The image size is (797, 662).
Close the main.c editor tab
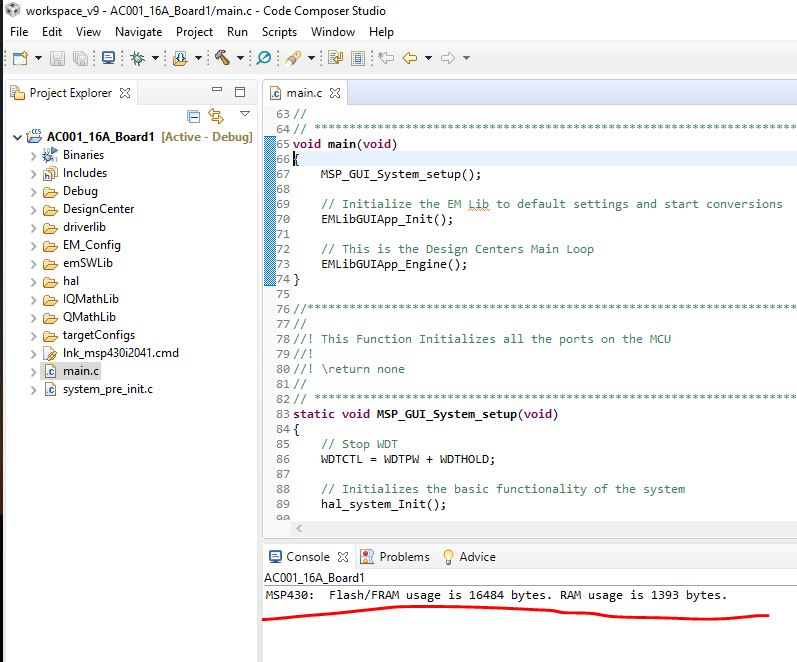pos(335,93)
